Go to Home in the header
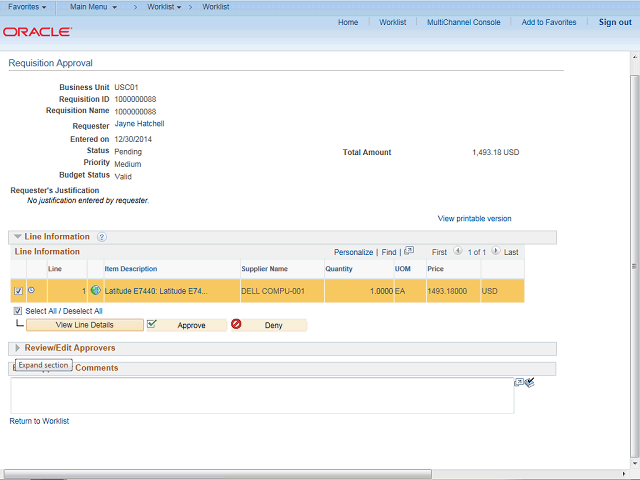The width and height of the screenshot is (640, 480). click(x=348, y=22)
